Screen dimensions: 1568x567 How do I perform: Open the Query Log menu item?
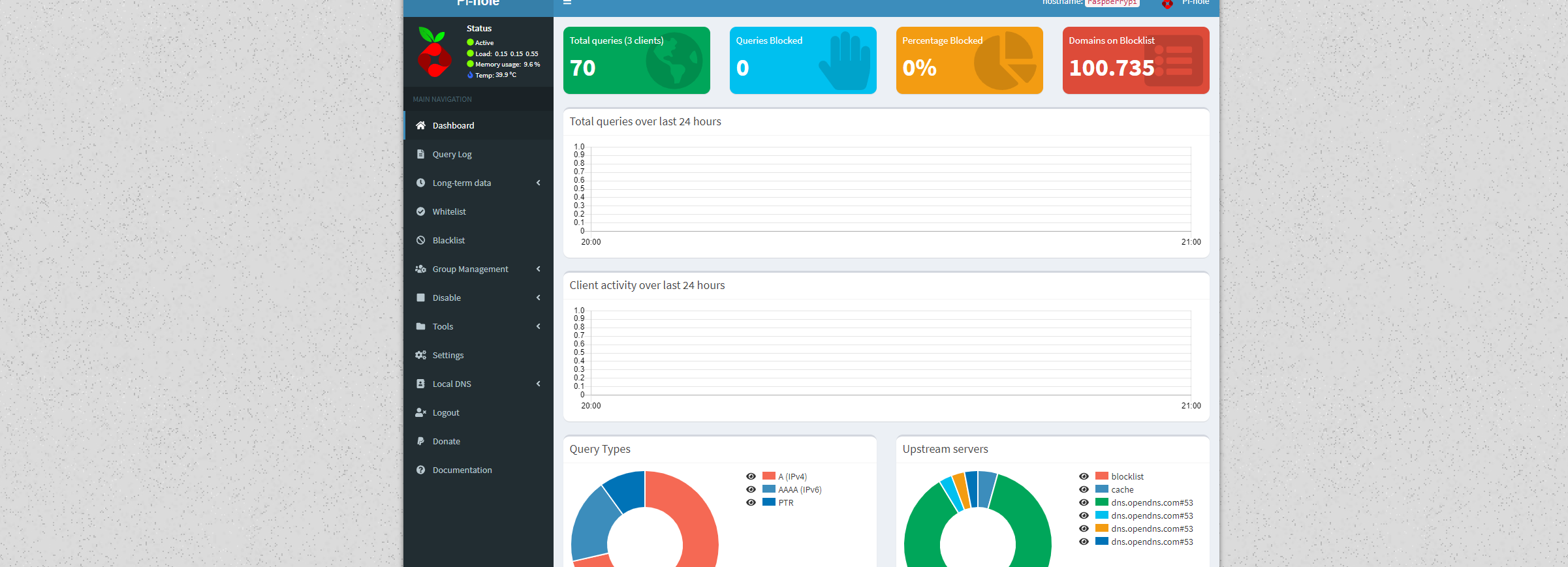[478, 154]
